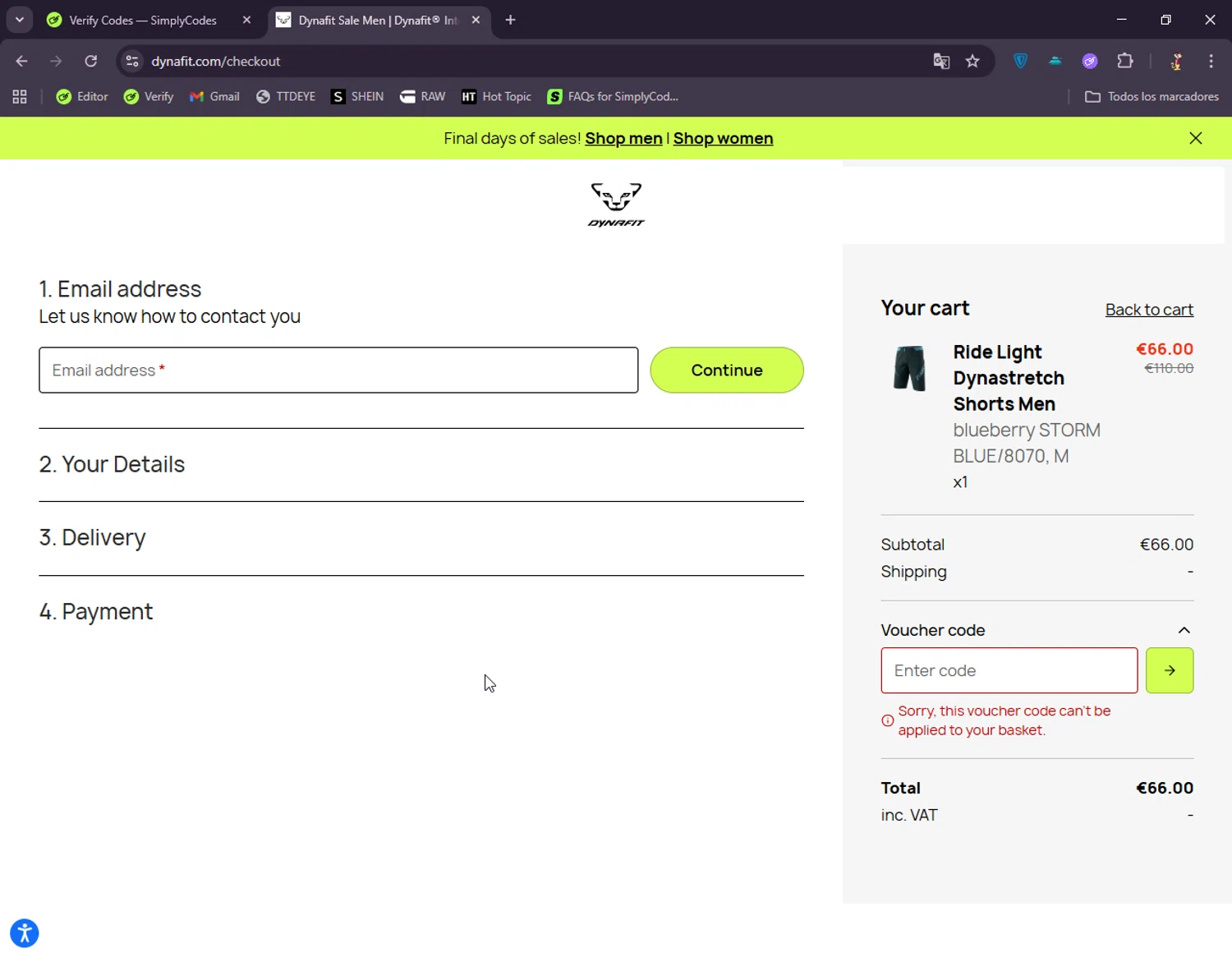This screenshot has height=957, width=1232.
Task: Open the RAW bookmark
Action: 422,97
